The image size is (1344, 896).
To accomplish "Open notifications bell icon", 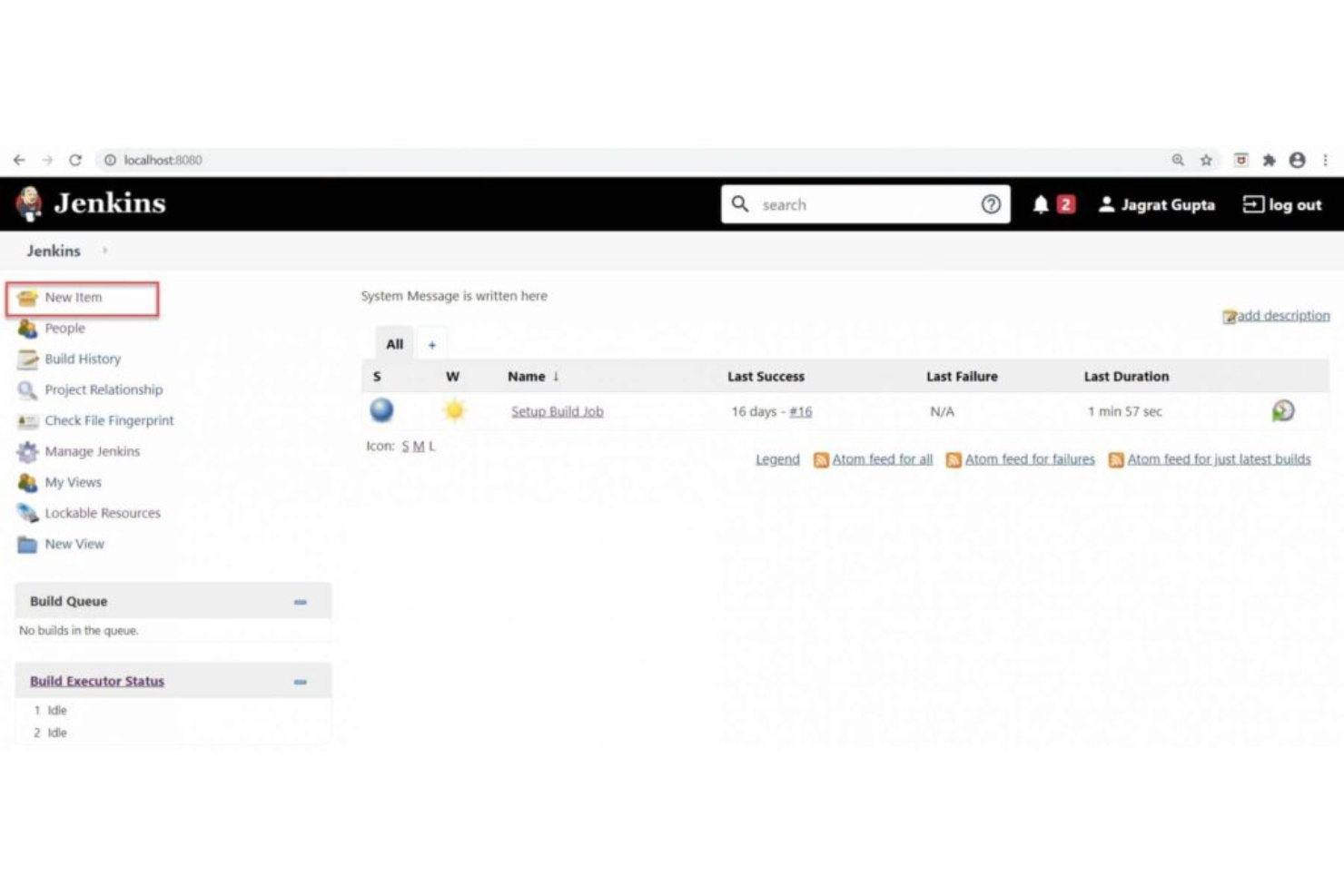I will pyautogui.click(x=1041, y=205).
